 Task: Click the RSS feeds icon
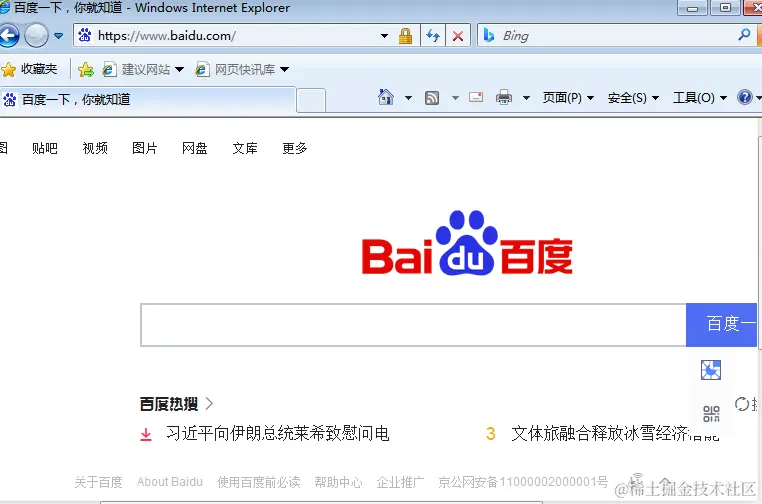click(432, 98)
